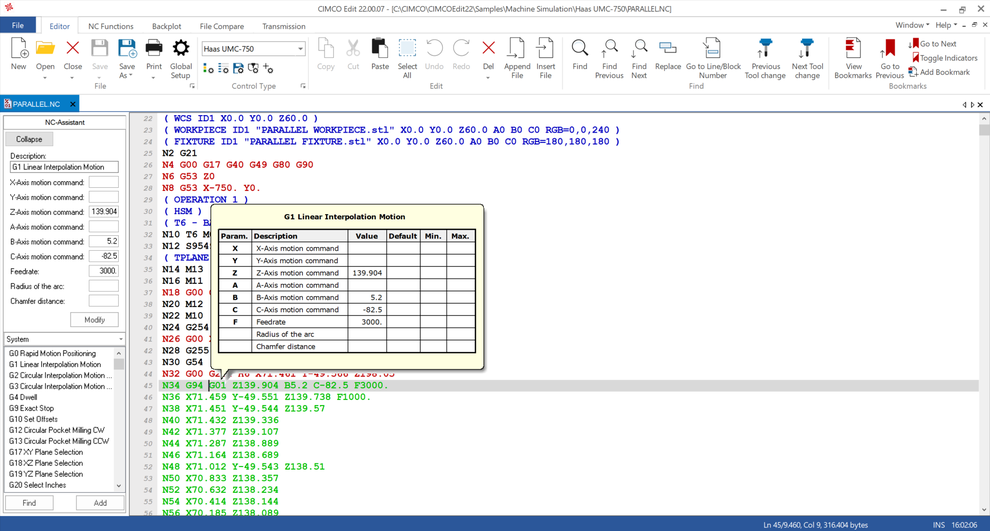Click the Ln 45/9,460 status text
The height and width of the screenshot is (531, 990).
point(816,525)
